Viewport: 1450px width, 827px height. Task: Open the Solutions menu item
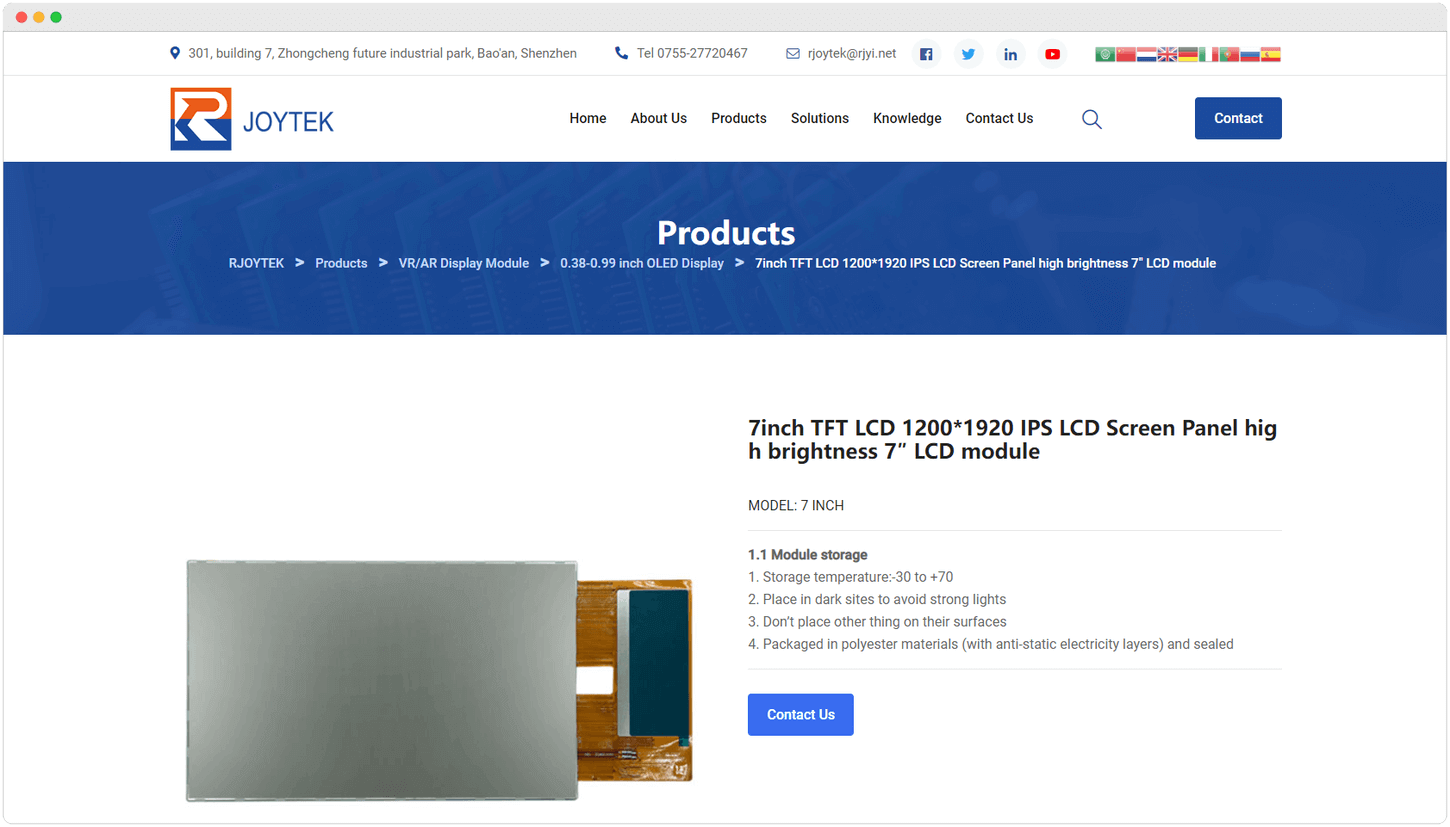tap(820, 118)
